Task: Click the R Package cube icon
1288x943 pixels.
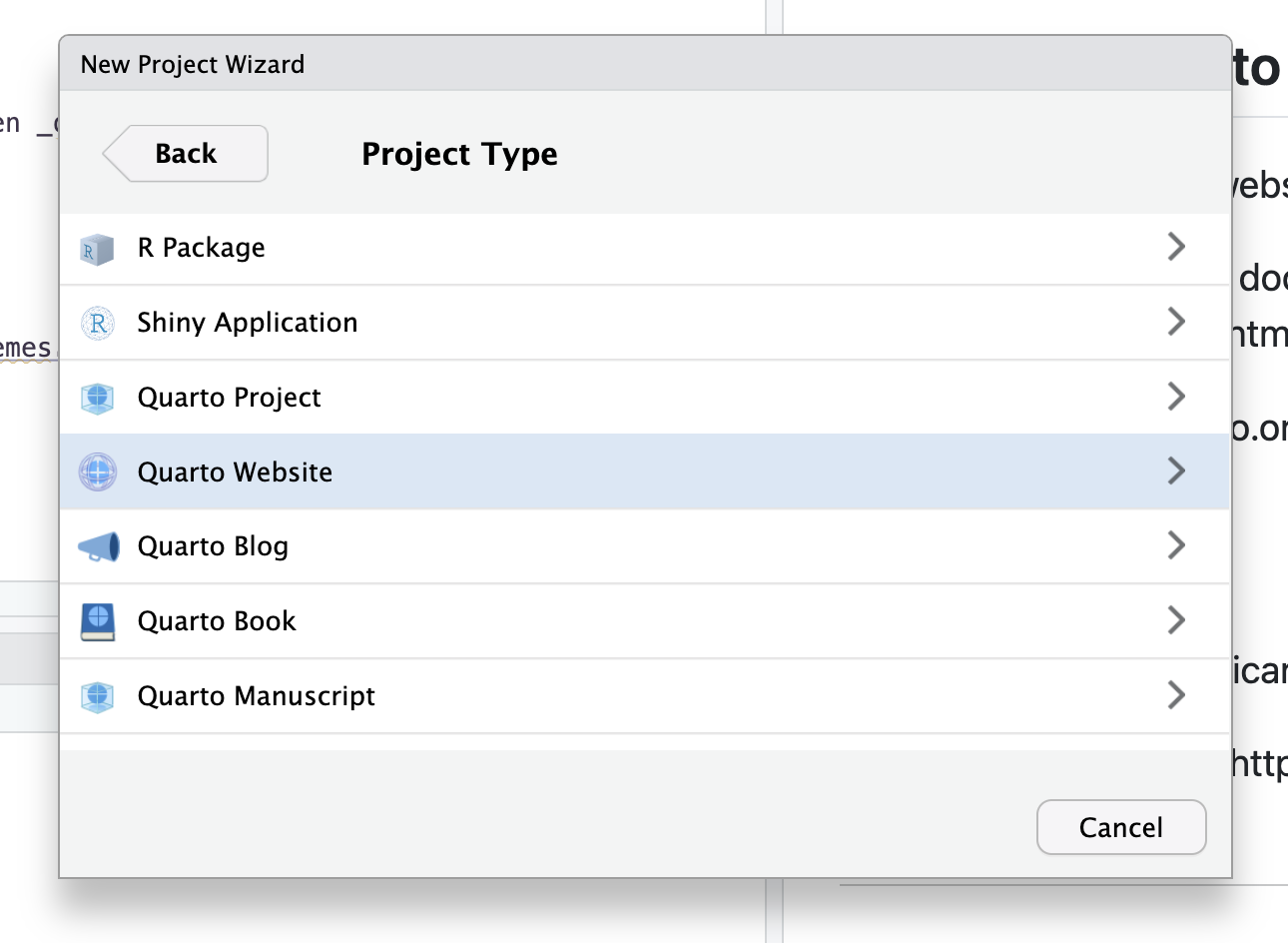Action: click(97, 249)
